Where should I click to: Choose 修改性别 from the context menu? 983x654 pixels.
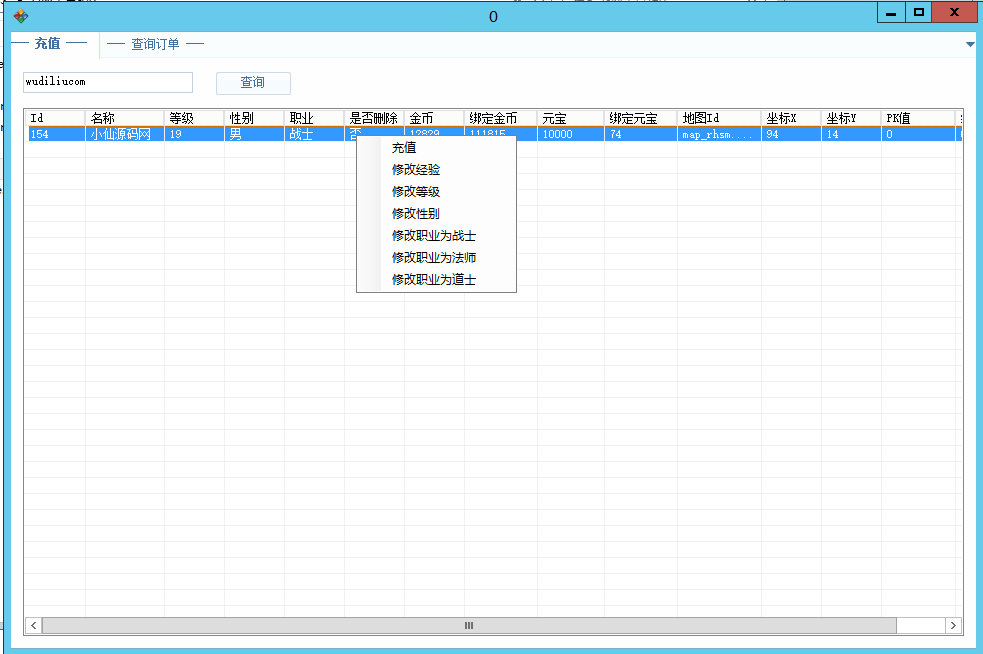(x=436, y=213)
